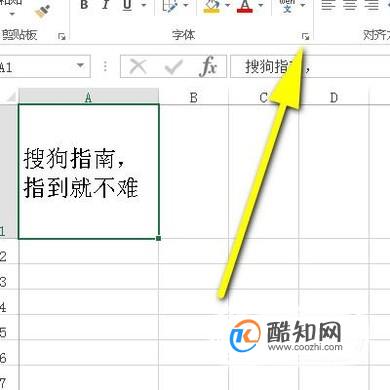The image size is (390, 390).
Task: Click the select-all corner triangle
Action: [10, 97]
